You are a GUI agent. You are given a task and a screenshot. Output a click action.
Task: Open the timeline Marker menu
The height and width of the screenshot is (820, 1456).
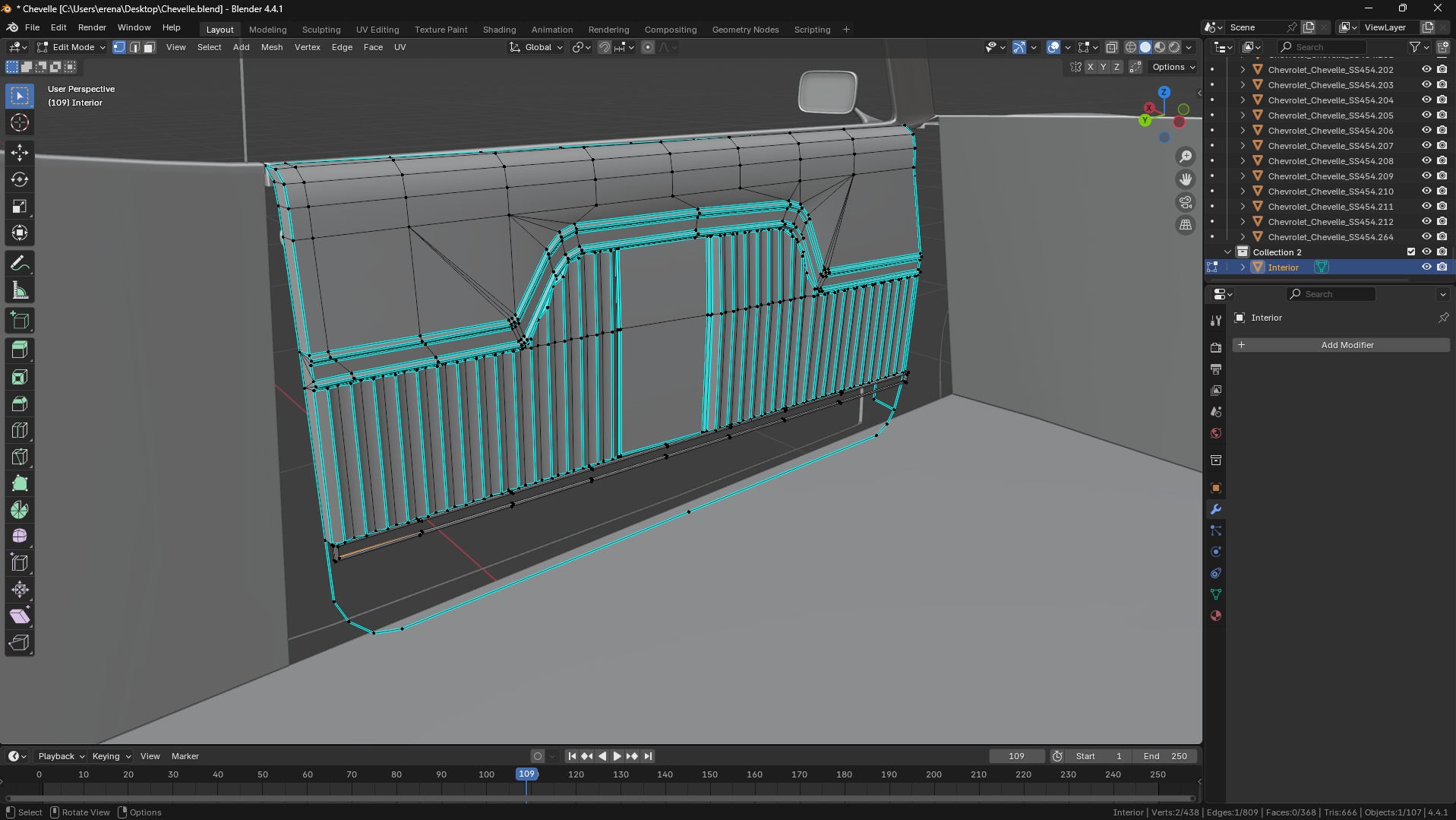[185, 756]
